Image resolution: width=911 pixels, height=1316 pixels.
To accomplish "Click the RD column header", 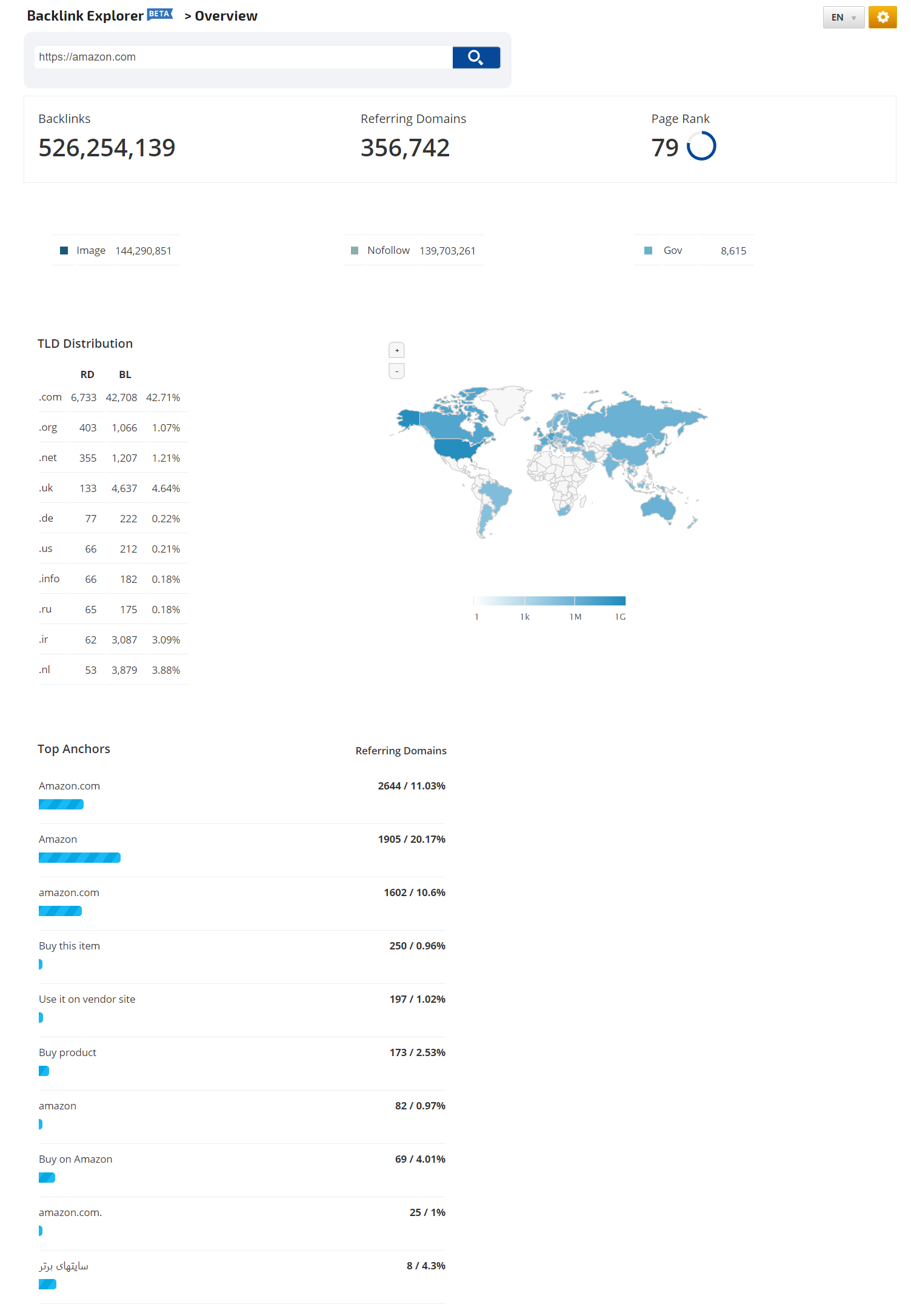I will click(x=87, y=374).
